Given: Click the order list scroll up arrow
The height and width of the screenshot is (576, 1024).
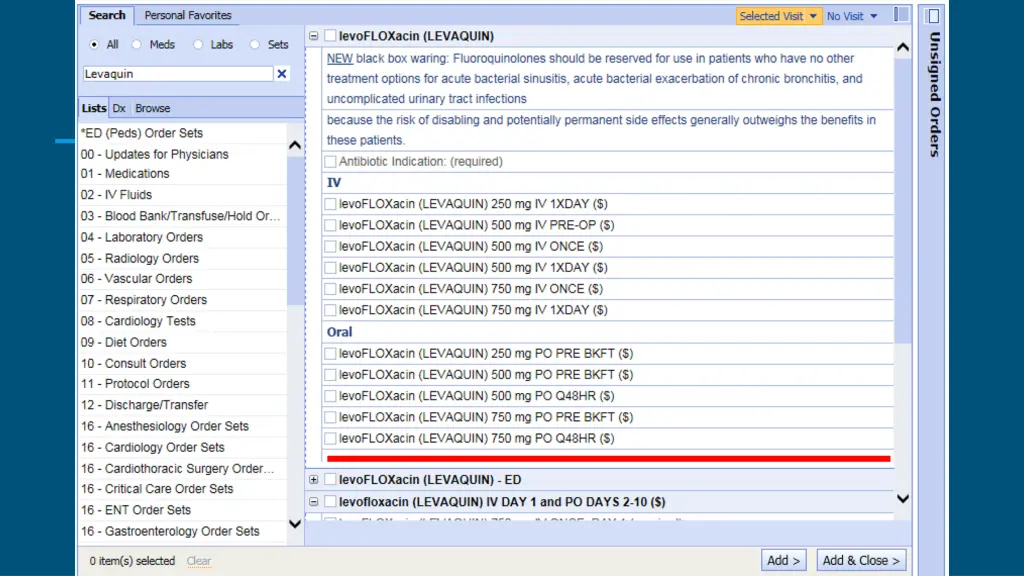Looking at the screenshot, I should click(903, 47).
